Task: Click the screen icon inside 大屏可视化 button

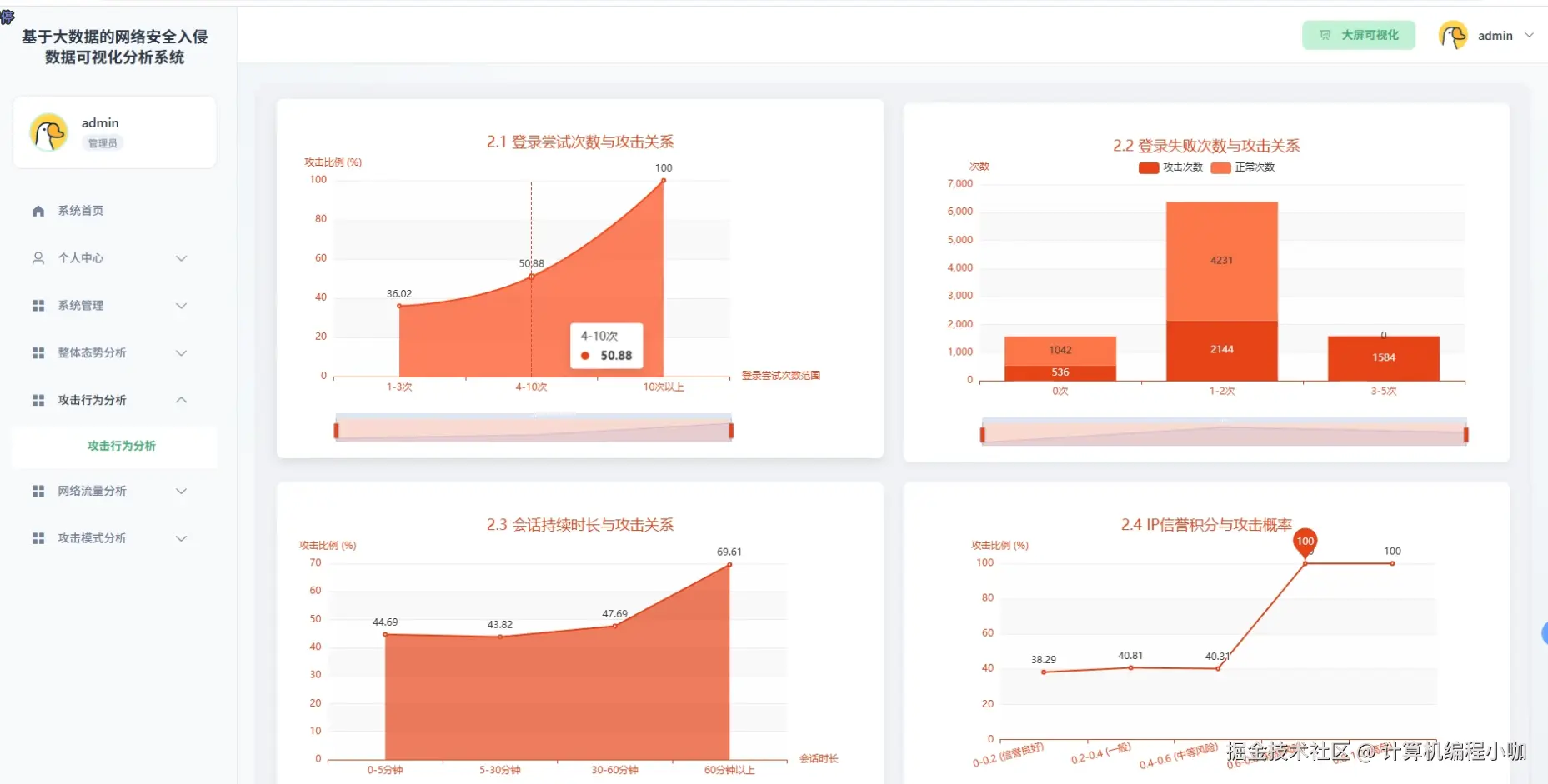Action: point(1326,36)
